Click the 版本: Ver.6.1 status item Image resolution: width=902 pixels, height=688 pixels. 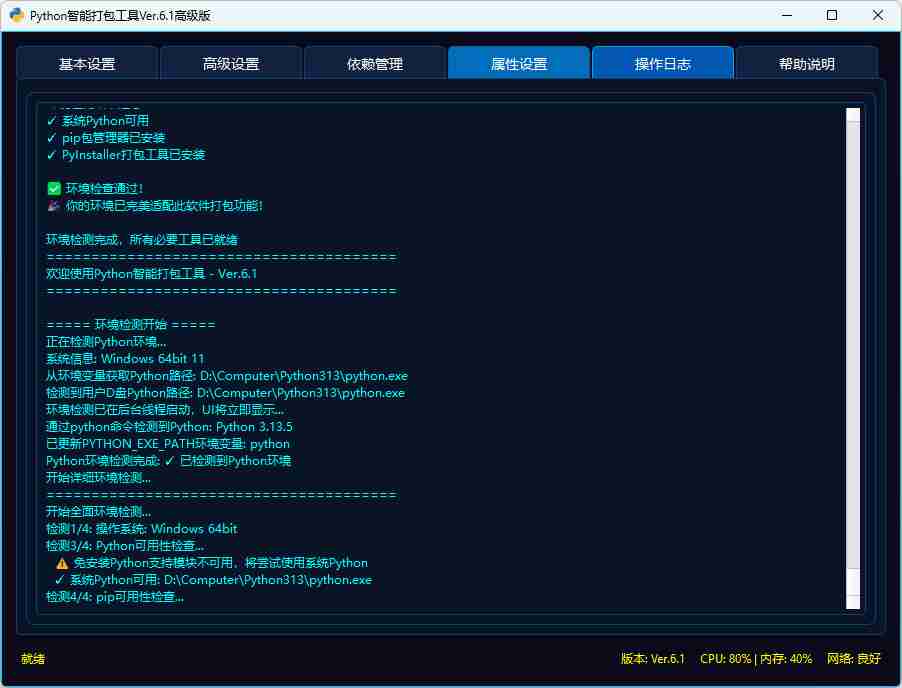coord(654,659)
